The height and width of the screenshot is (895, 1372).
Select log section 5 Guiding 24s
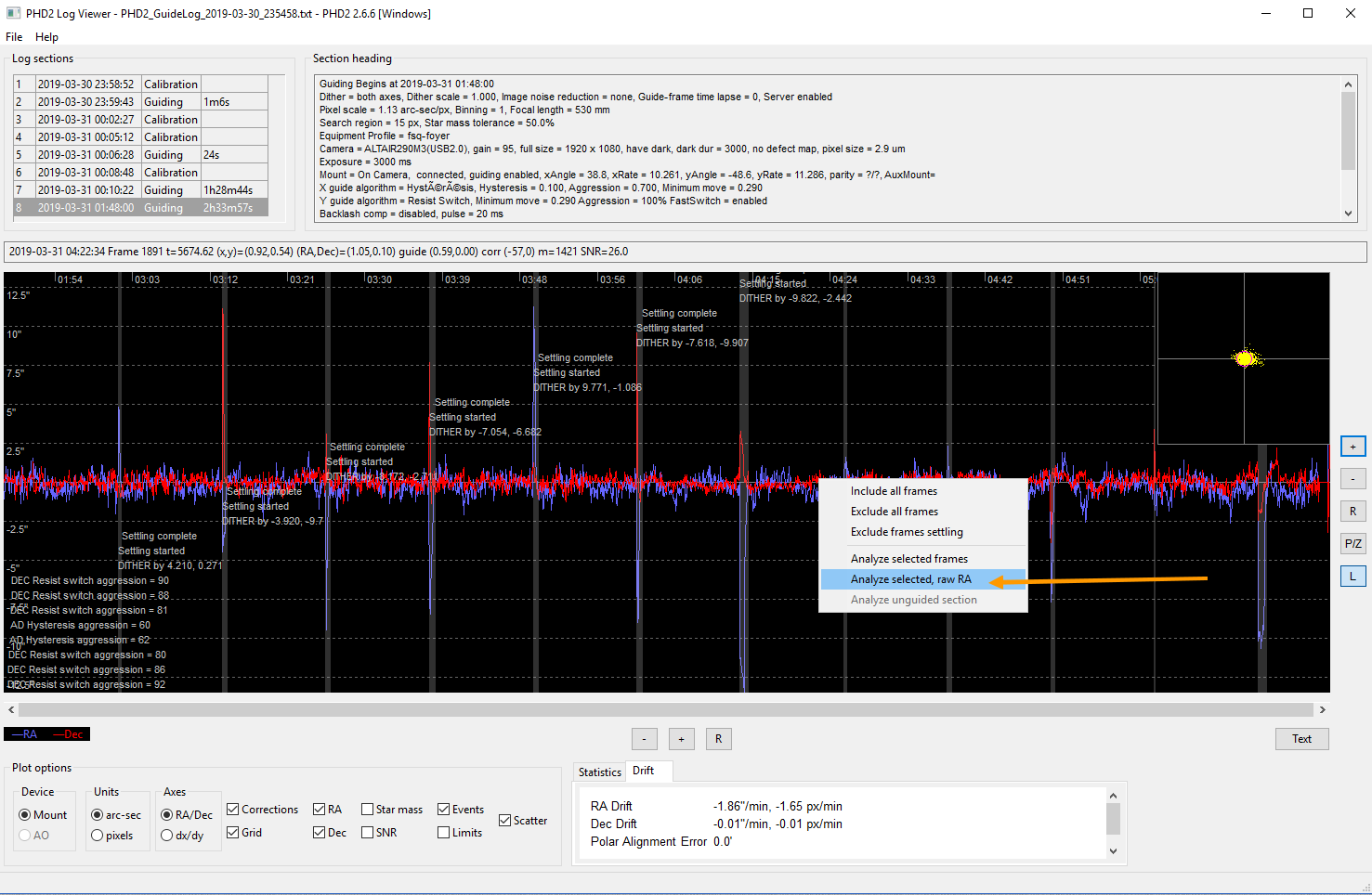[x=140, y=155]
